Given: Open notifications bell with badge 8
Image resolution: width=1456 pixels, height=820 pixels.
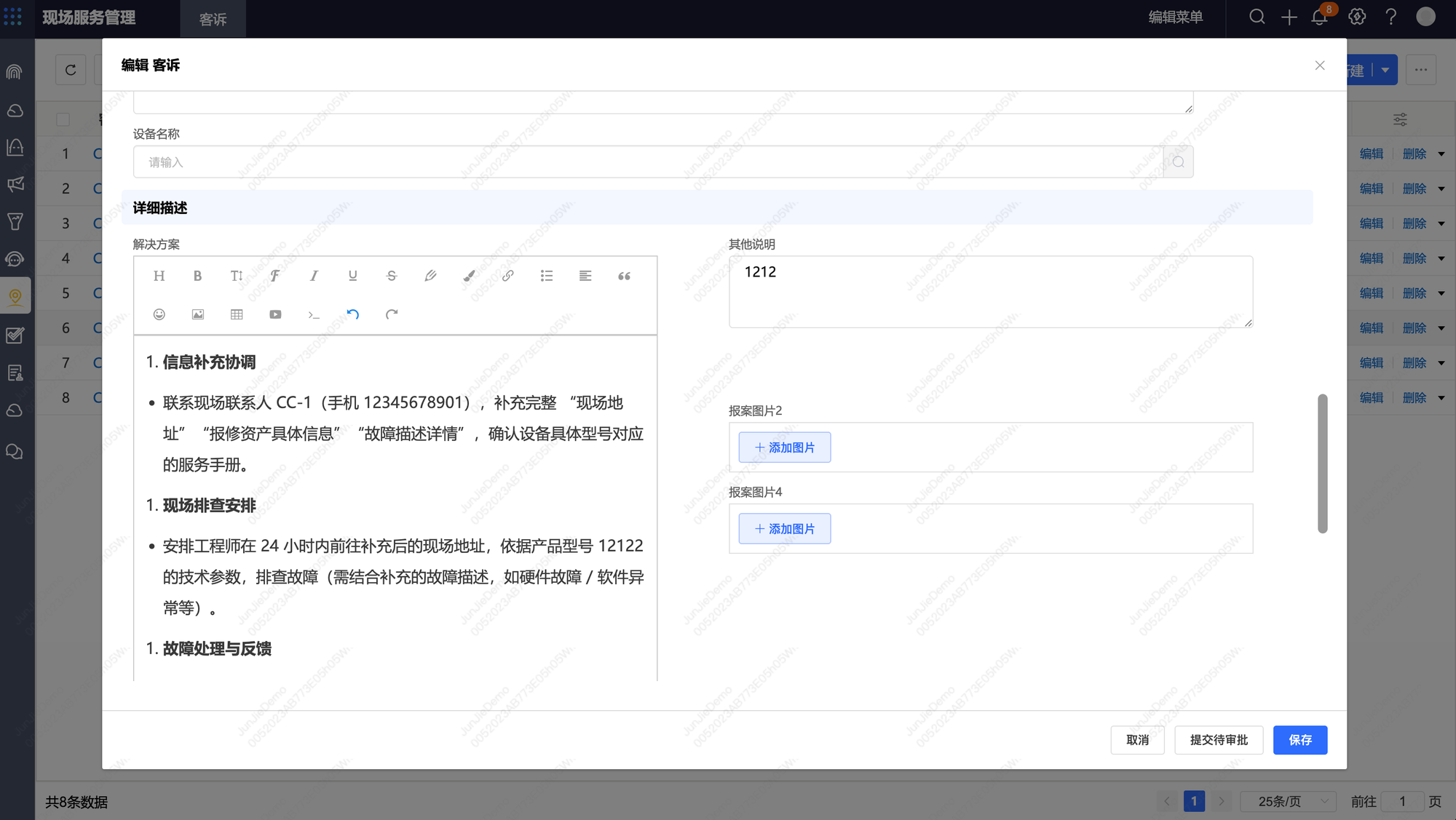Looking at the screenshot, I should pyautogui.click(x=1319, y=17).
